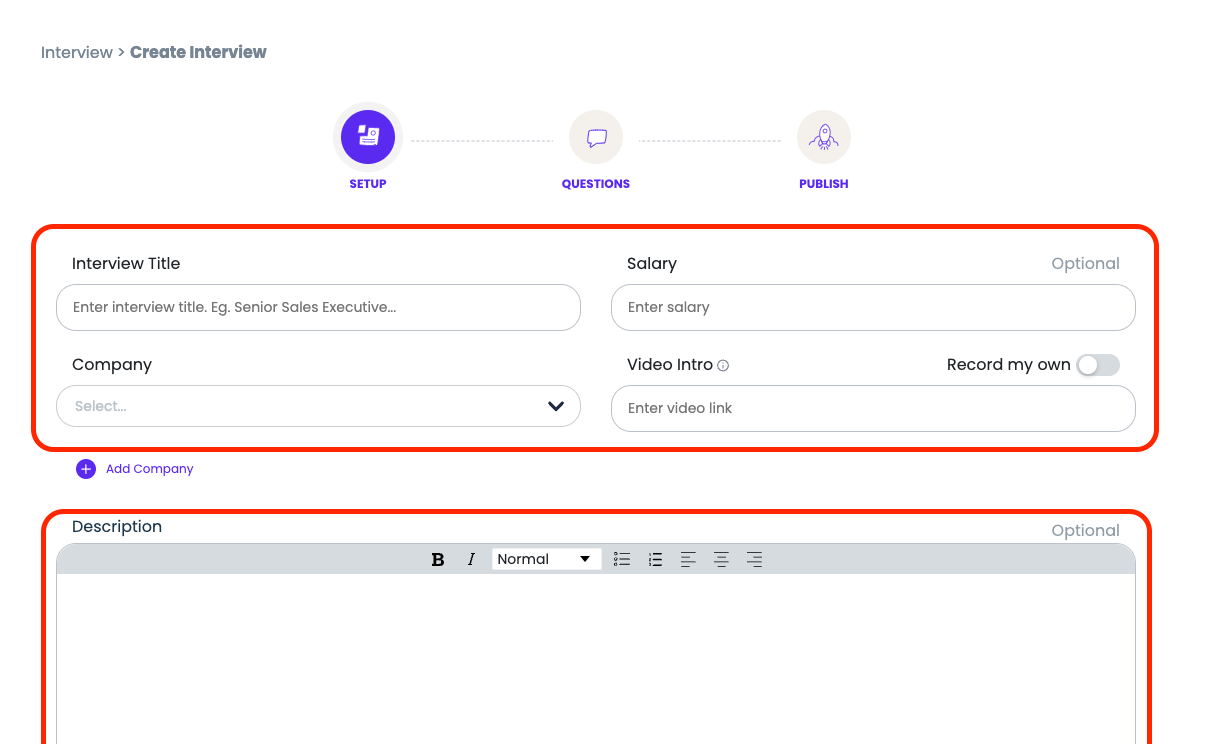Viewport: 1211px width, 744px height.
Task: Click the SETUP step label
Action: tap(368, 184)
